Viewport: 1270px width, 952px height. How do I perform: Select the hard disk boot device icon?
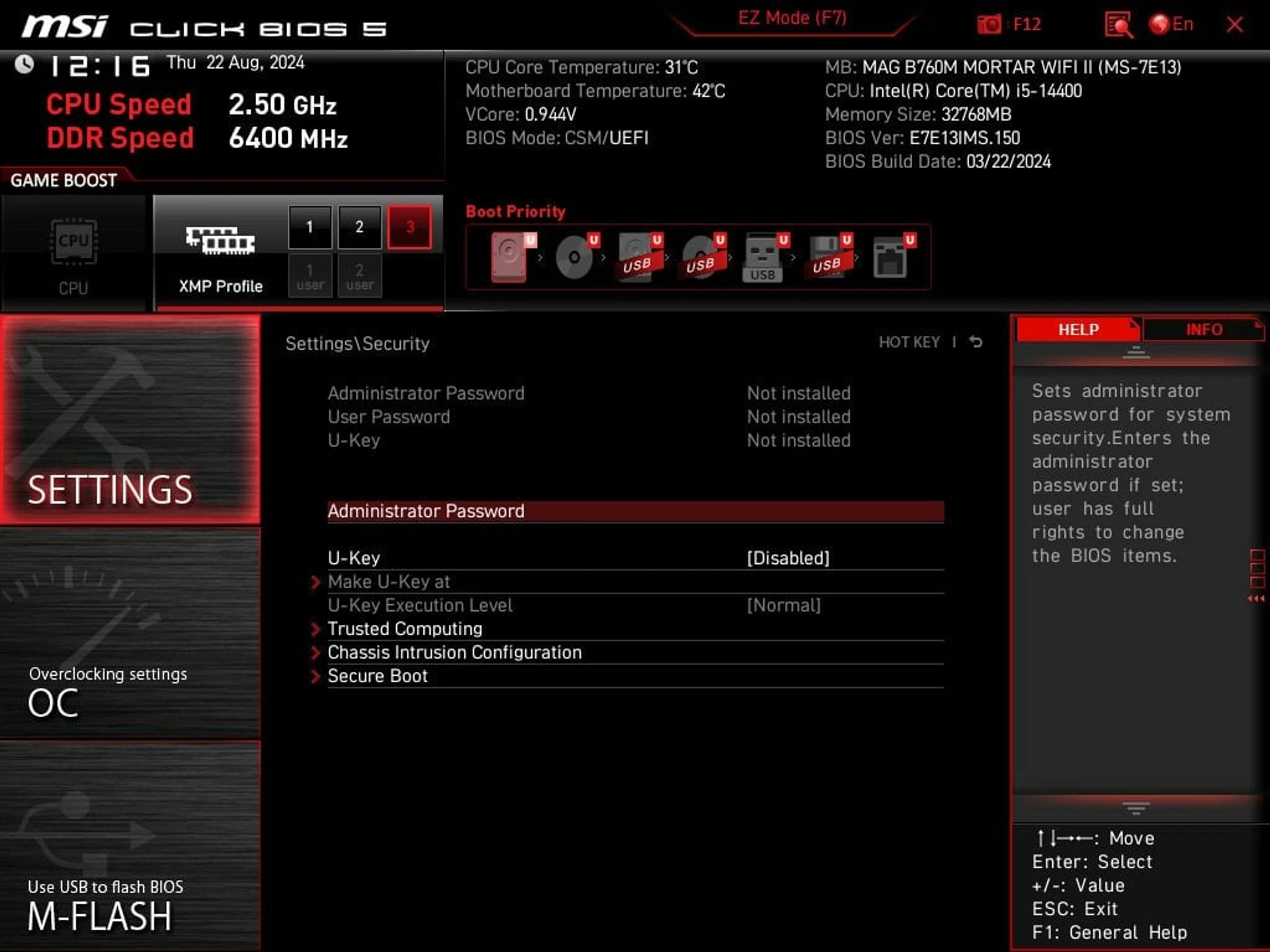pos(513,257)
